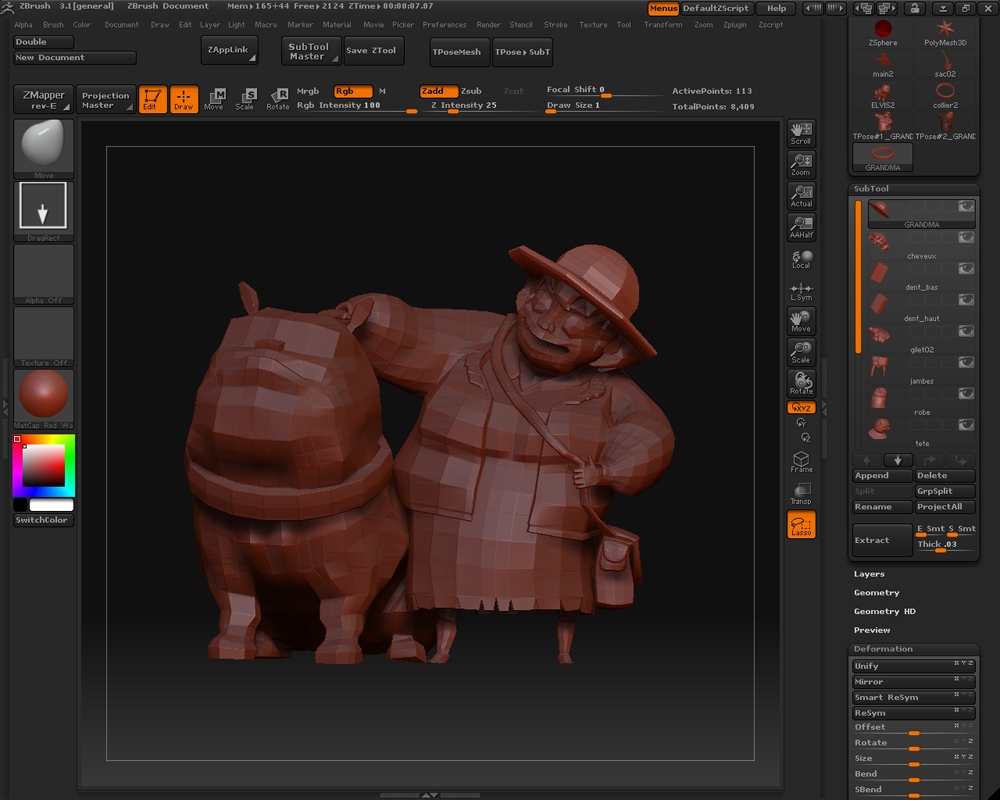Activate the Draw mode icon
The image size is (1000, 800).
184,99
